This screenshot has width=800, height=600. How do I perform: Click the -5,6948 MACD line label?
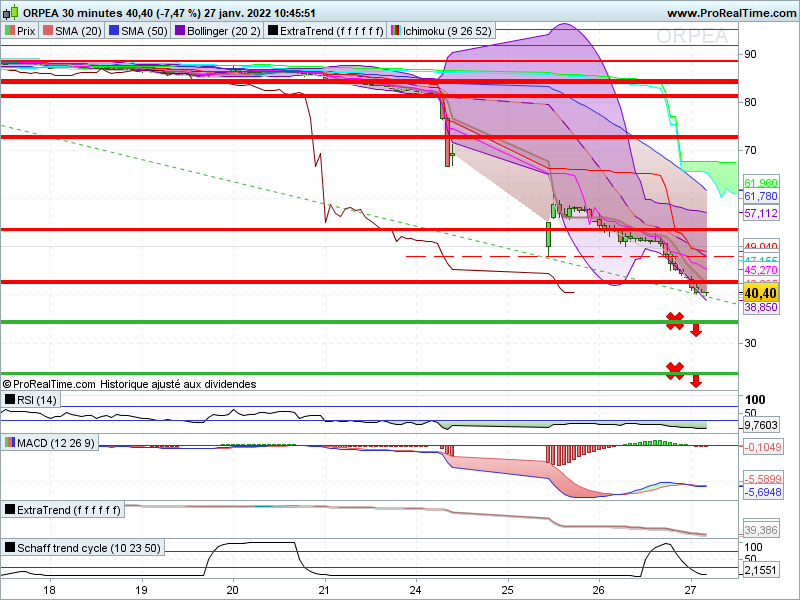point(763,492)
